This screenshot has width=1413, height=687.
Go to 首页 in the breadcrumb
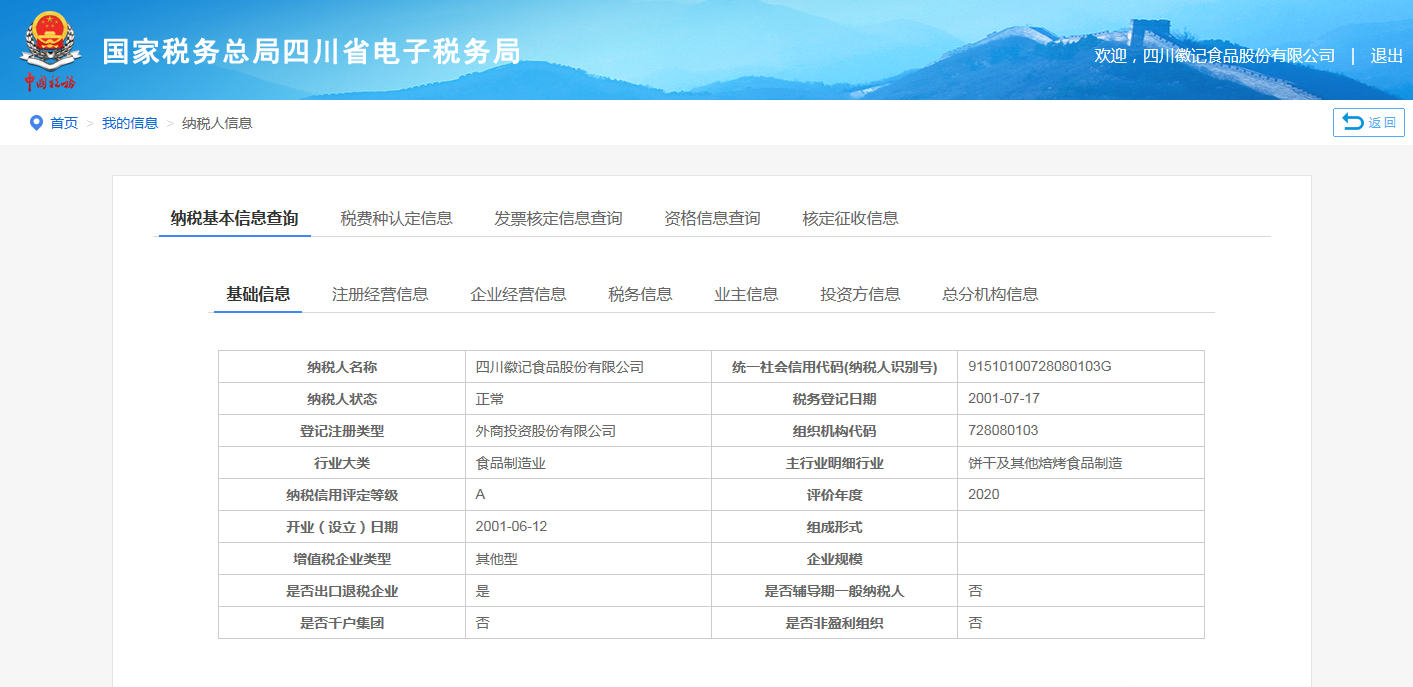pyautogui.click(x=64, y=123)
